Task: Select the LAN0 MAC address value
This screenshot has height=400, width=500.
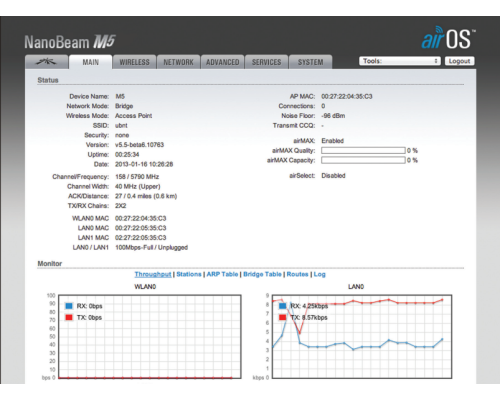Action: pos(140,228)
